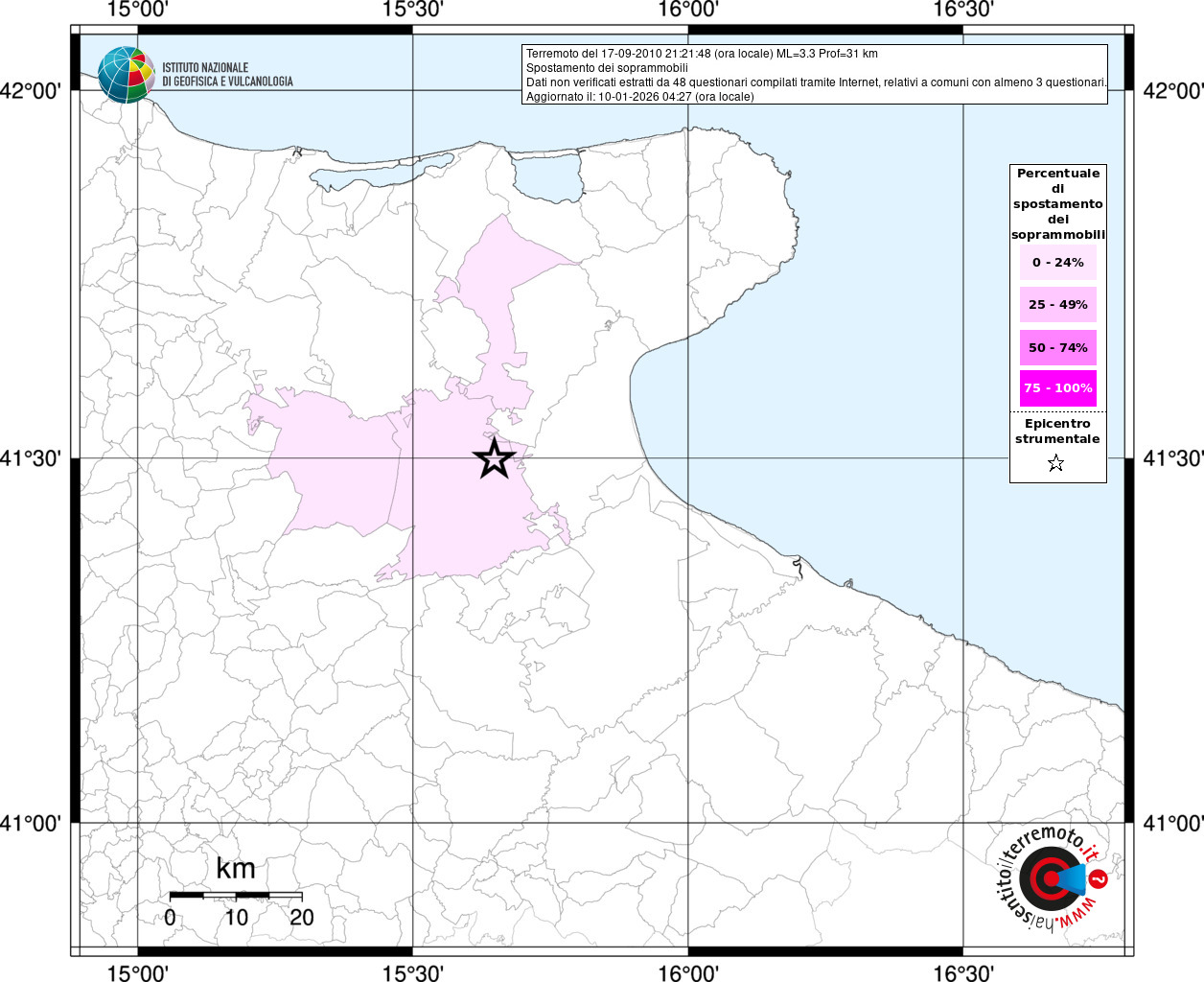Click the INGV globe logo
Image resolution: width=1204 pixels, height=982 pixels.
pyautogui.click(x=126, y=75)
